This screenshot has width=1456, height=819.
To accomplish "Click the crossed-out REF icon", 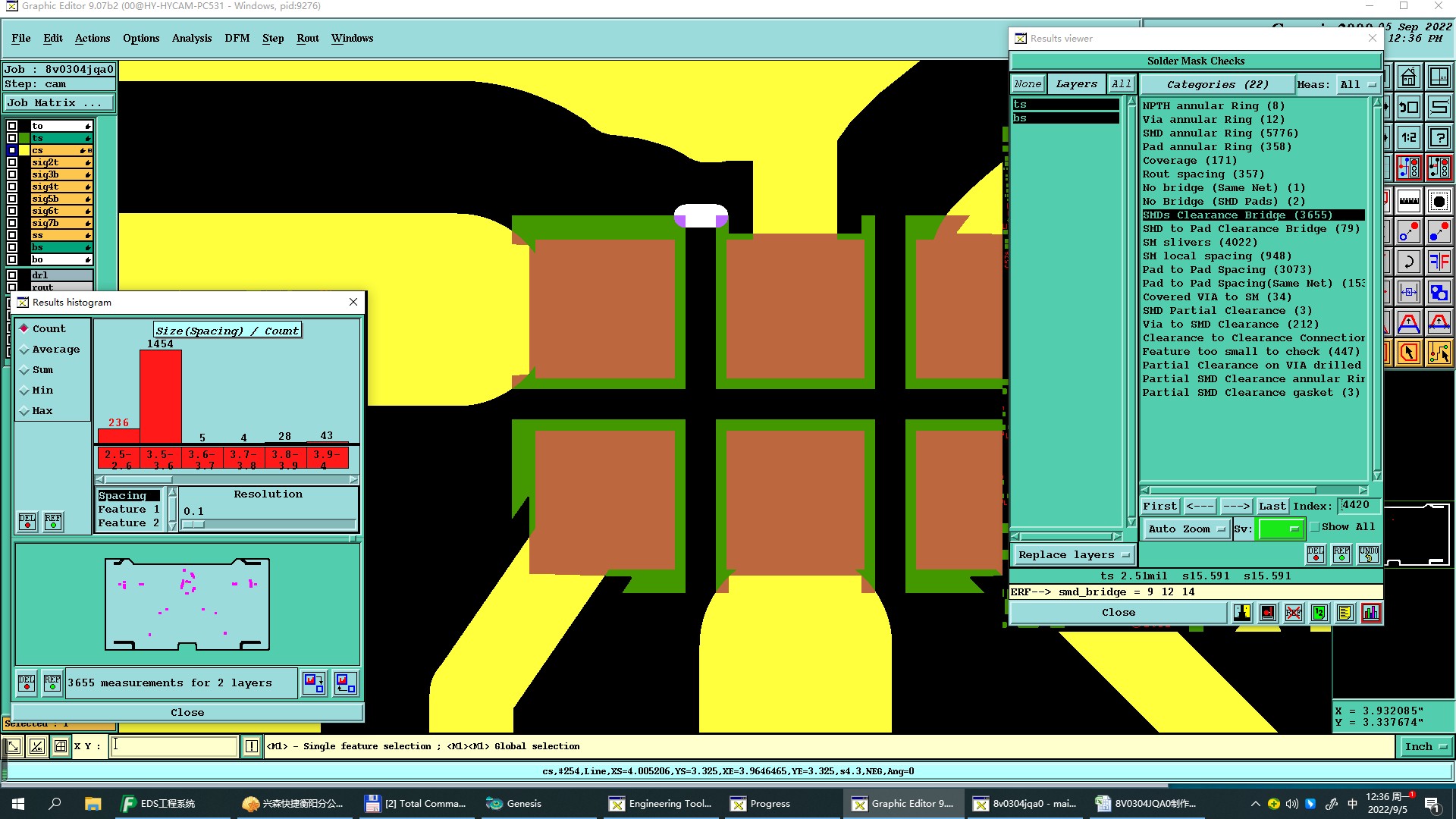I will 1294,613.
